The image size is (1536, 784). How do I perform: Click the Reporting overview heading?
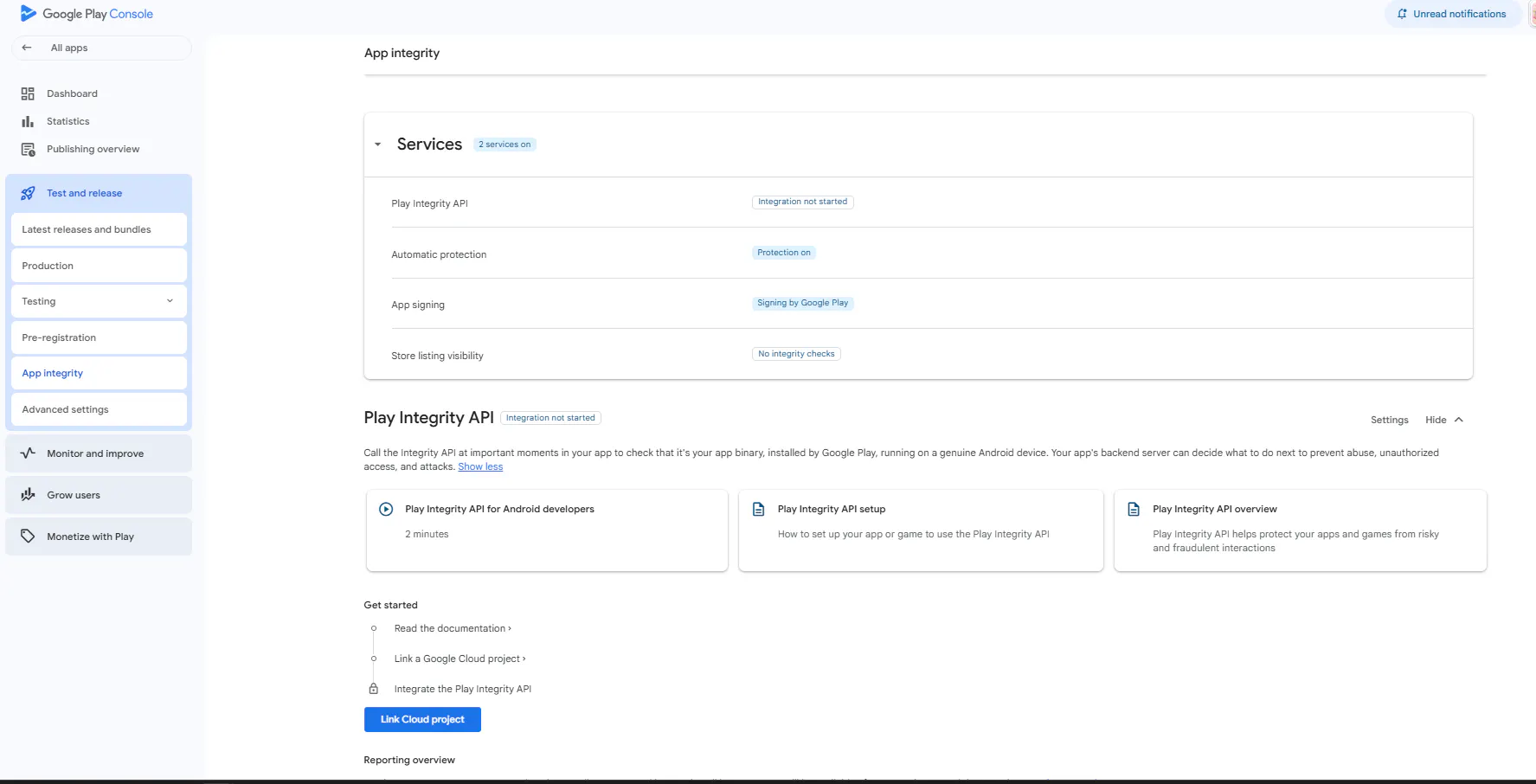[409, 760]
